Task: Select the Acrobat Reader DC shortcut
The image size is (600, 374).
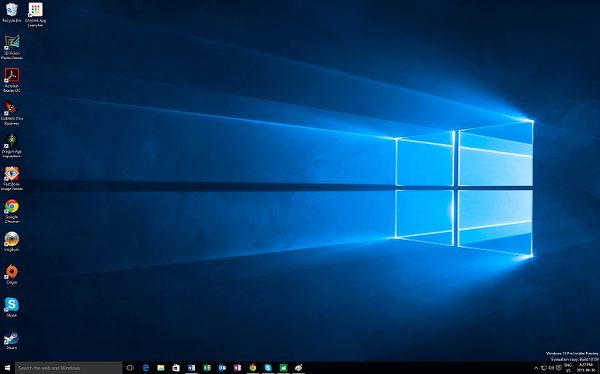Action: [x=12, y=80]
